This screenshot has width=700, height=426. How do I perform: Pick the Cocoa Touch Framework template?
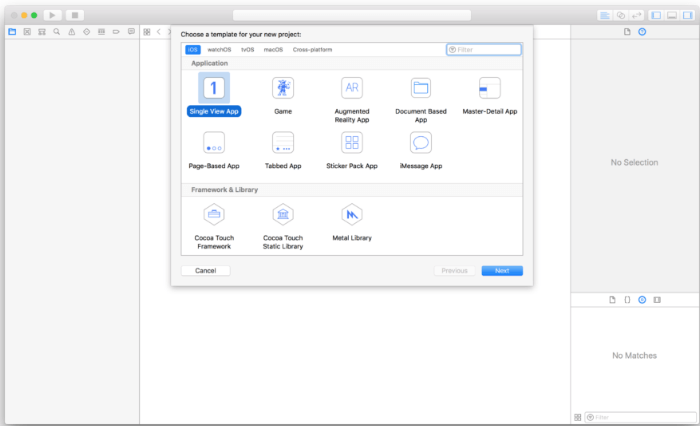(213, 215)
